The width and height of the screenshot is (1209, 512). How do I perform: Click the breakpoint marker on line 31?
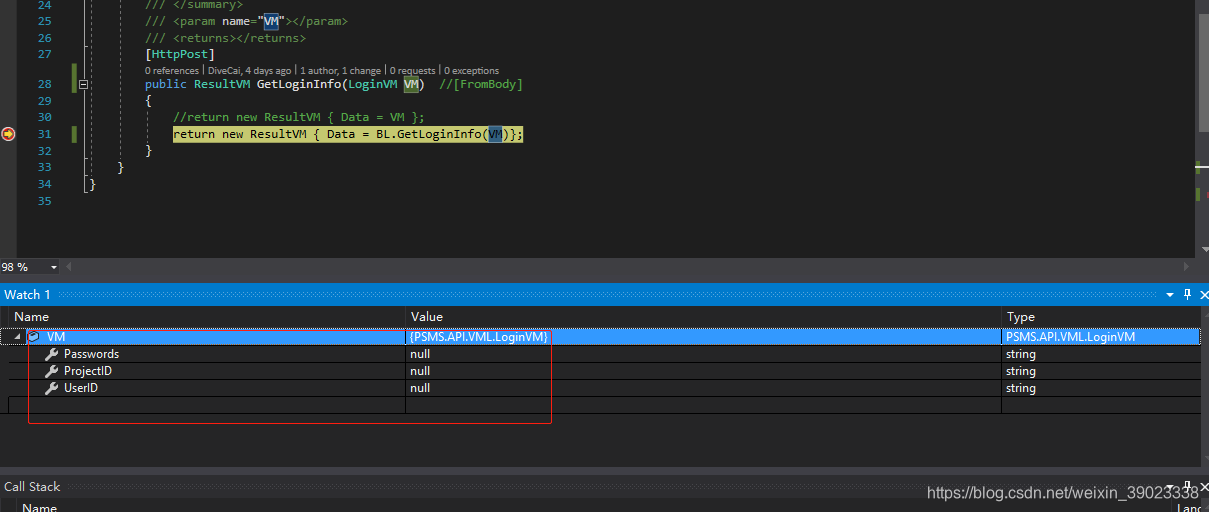(8, 134)
